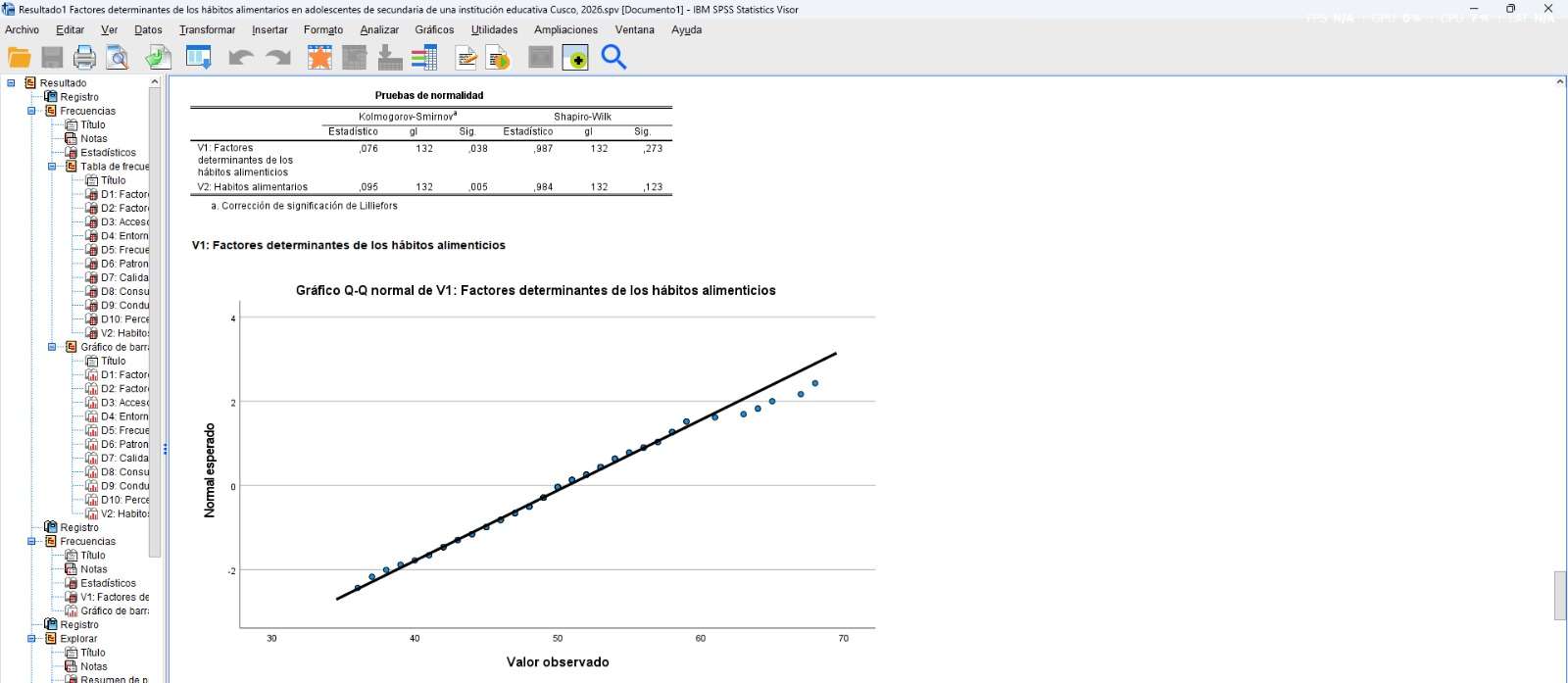
Task: Click the outline pane vertical scrollbar thumb
Action: pyautogui.click(x=155, y=323)
